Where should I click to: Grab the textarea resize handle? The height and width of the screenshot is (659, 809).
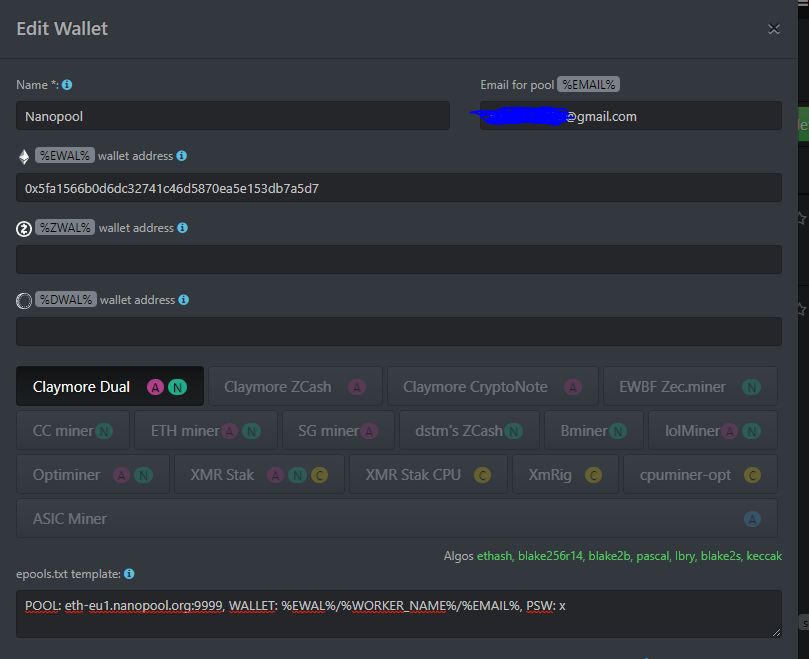[776, 632]
